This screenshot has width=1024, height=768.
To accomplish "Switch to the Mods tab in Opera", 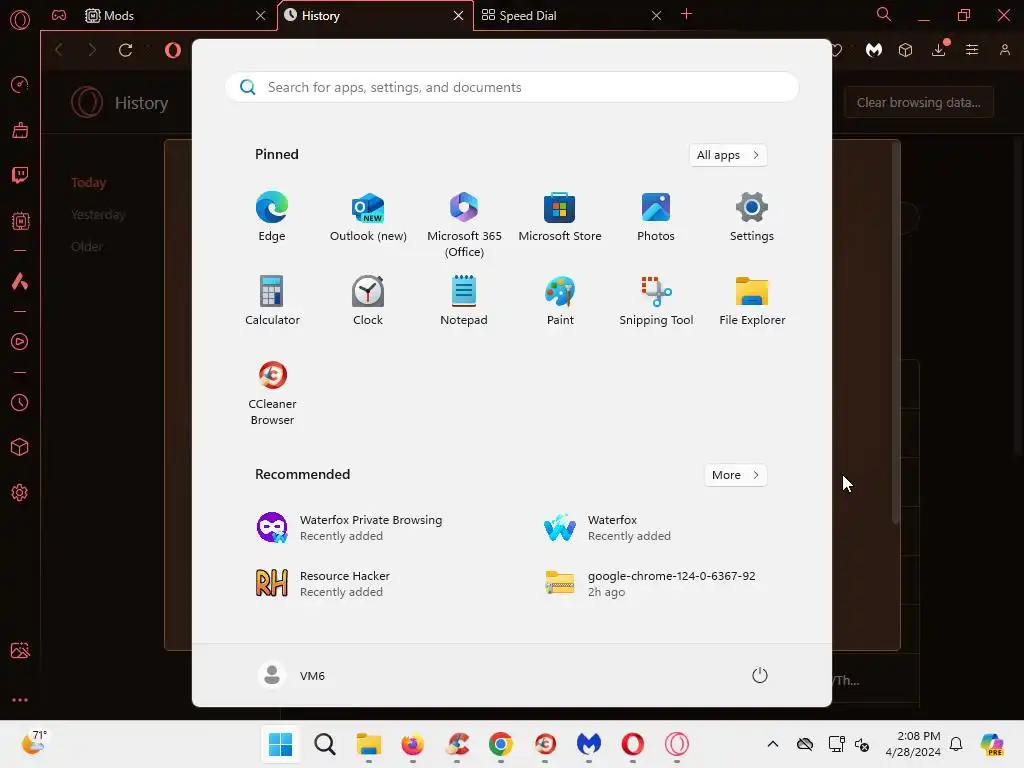I will click(176, 16).
